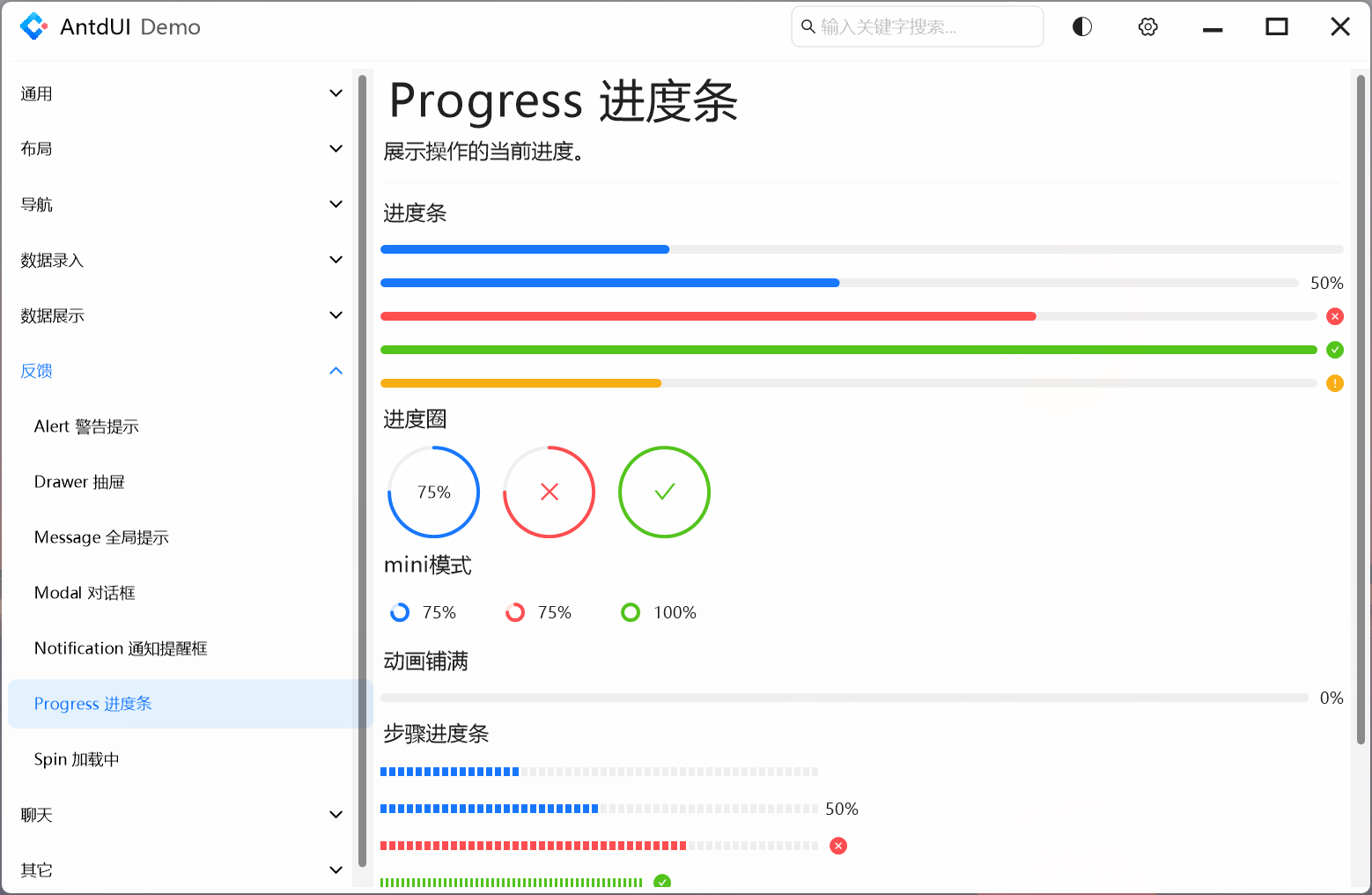
Task: Open the Modal 对话框 page
Action: pyautogui.click(x=85, y=593)
